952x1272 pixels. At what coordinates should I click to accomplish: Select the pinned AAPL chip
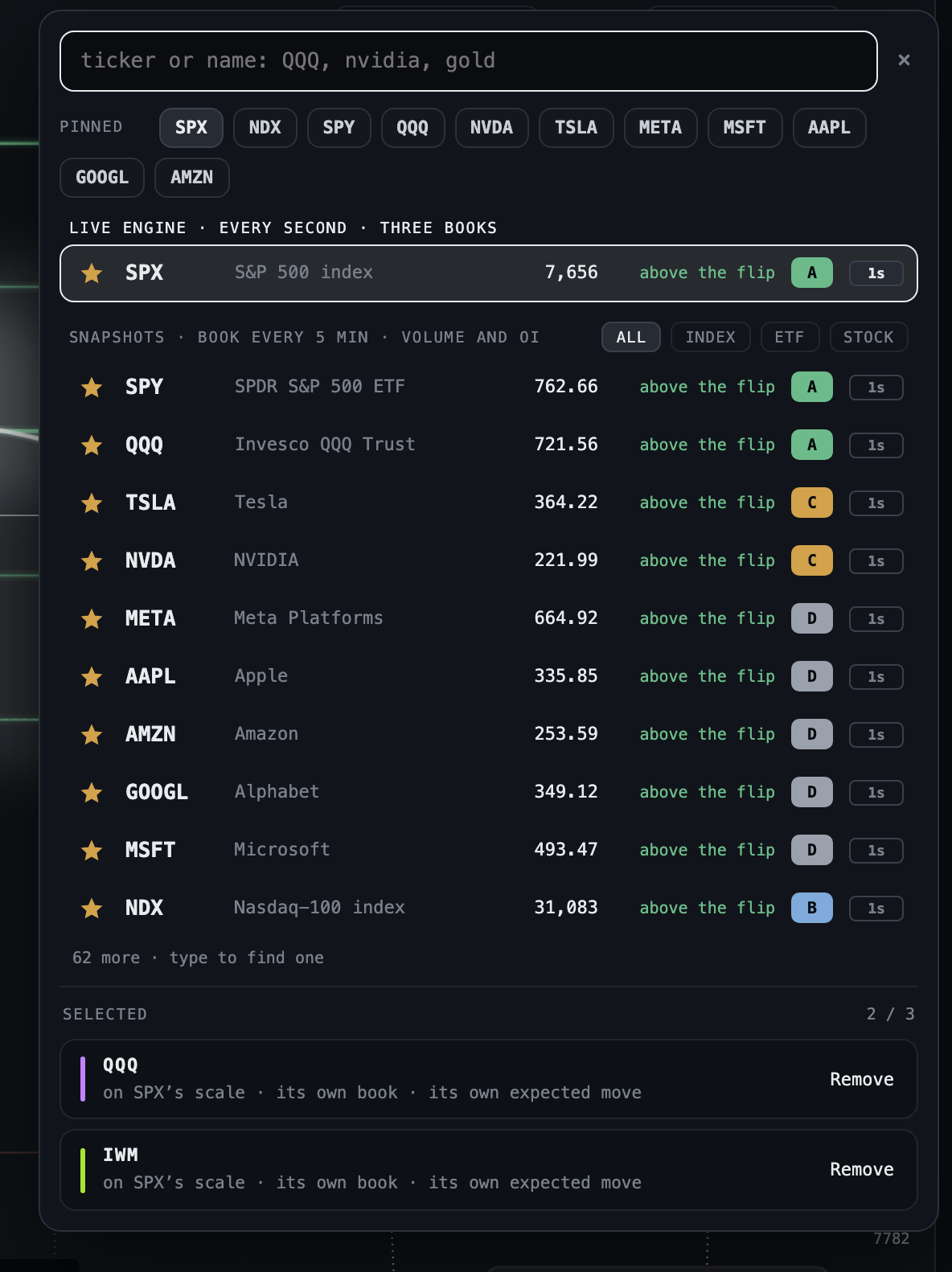[830, 128]
